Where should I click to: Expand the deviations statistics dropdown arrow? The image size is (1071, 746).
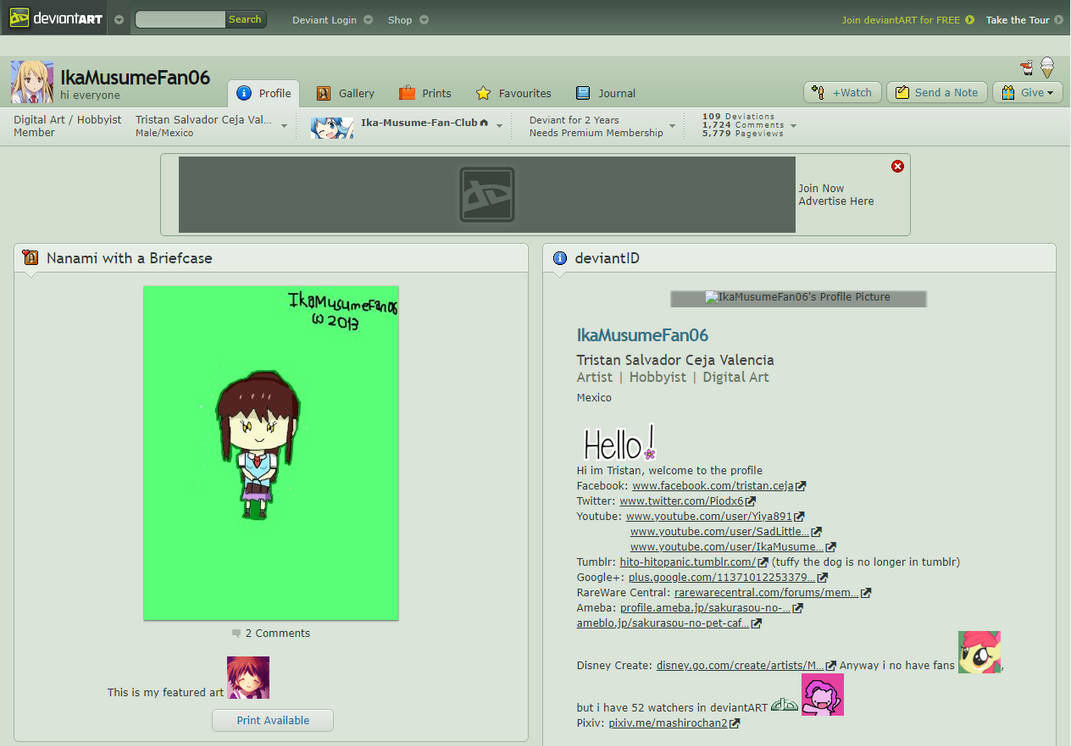(x=794, y=126)
